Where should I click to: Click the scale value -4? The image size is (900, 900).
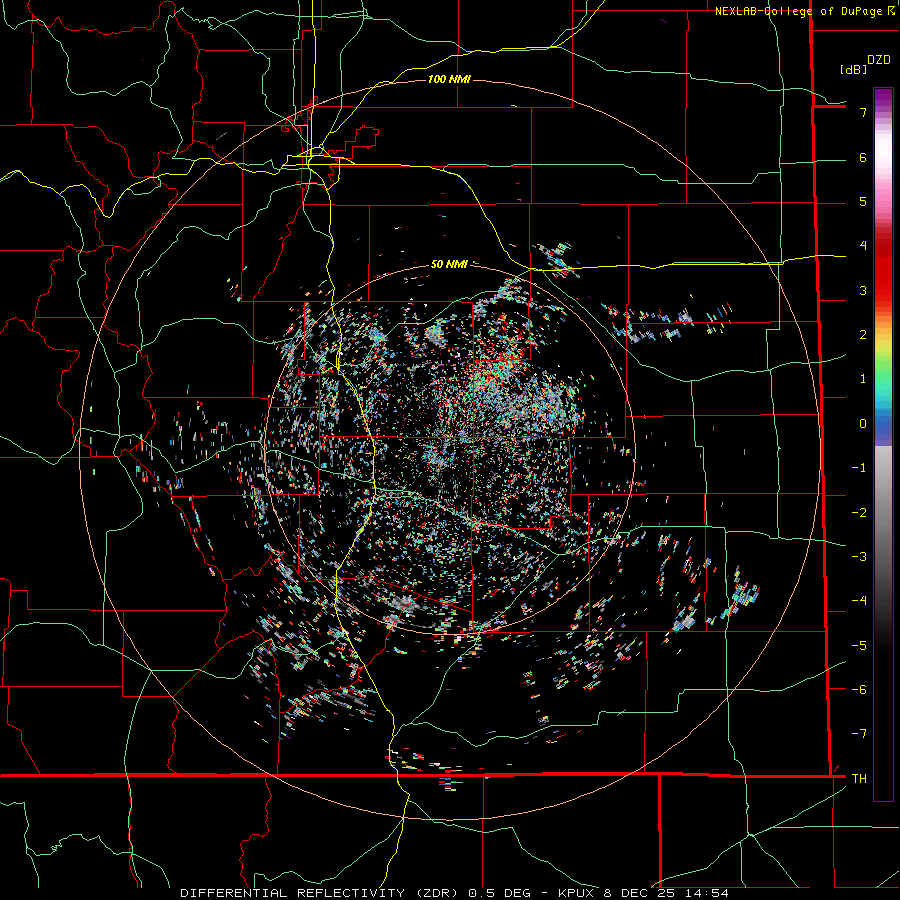(x=859, y=601)
